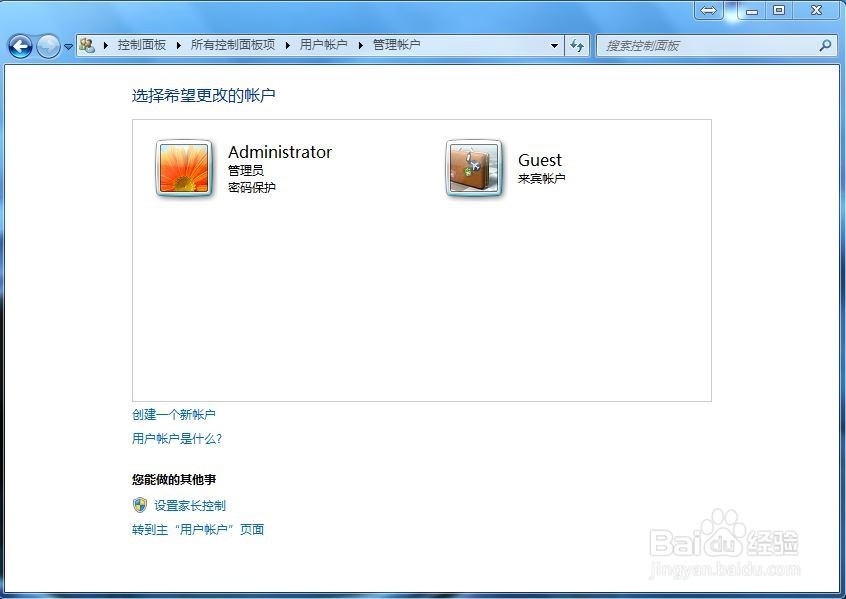Open 创建一个新帐户 link

[174, 414]
